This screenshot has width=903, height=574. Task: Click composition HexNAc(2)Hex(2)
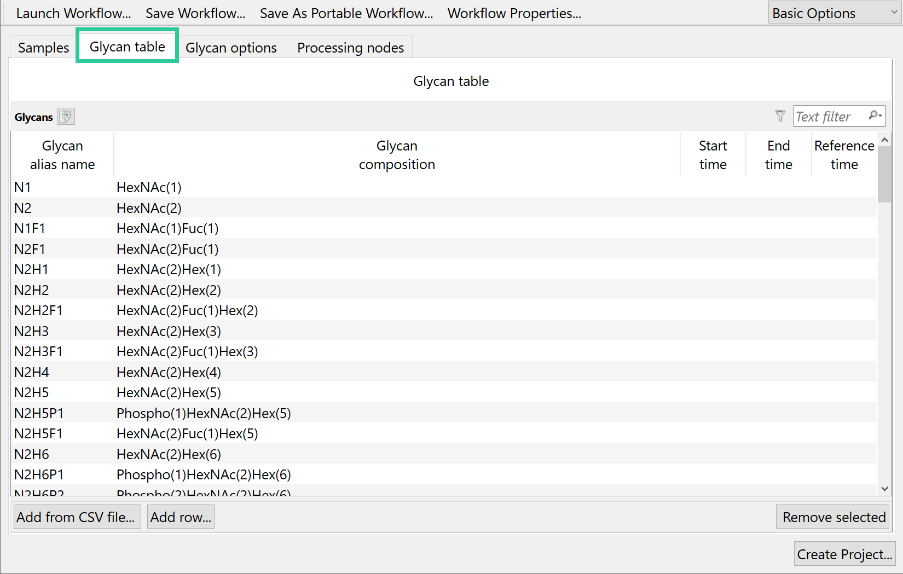tap(169, 290)
